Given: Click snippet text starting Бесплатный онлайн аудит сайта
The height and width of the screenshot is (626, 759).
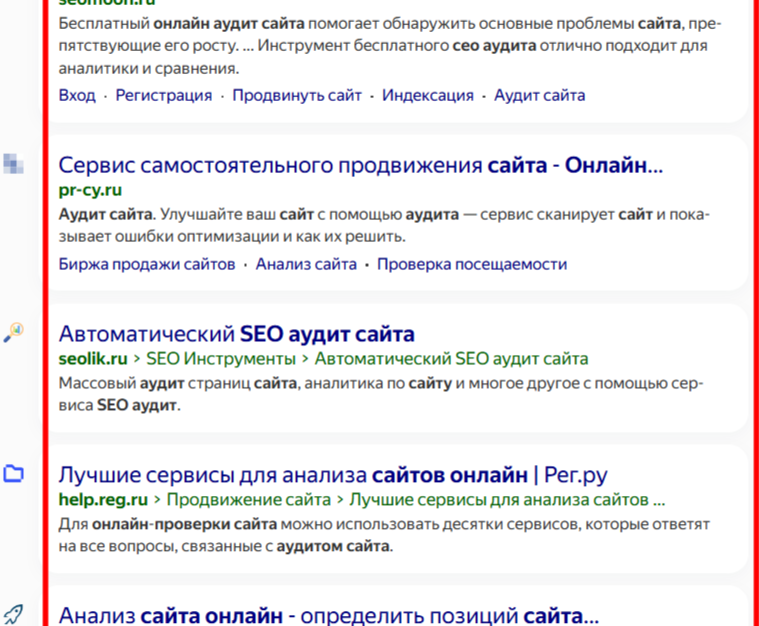Looking at the screenshot, I should (390, 46).
